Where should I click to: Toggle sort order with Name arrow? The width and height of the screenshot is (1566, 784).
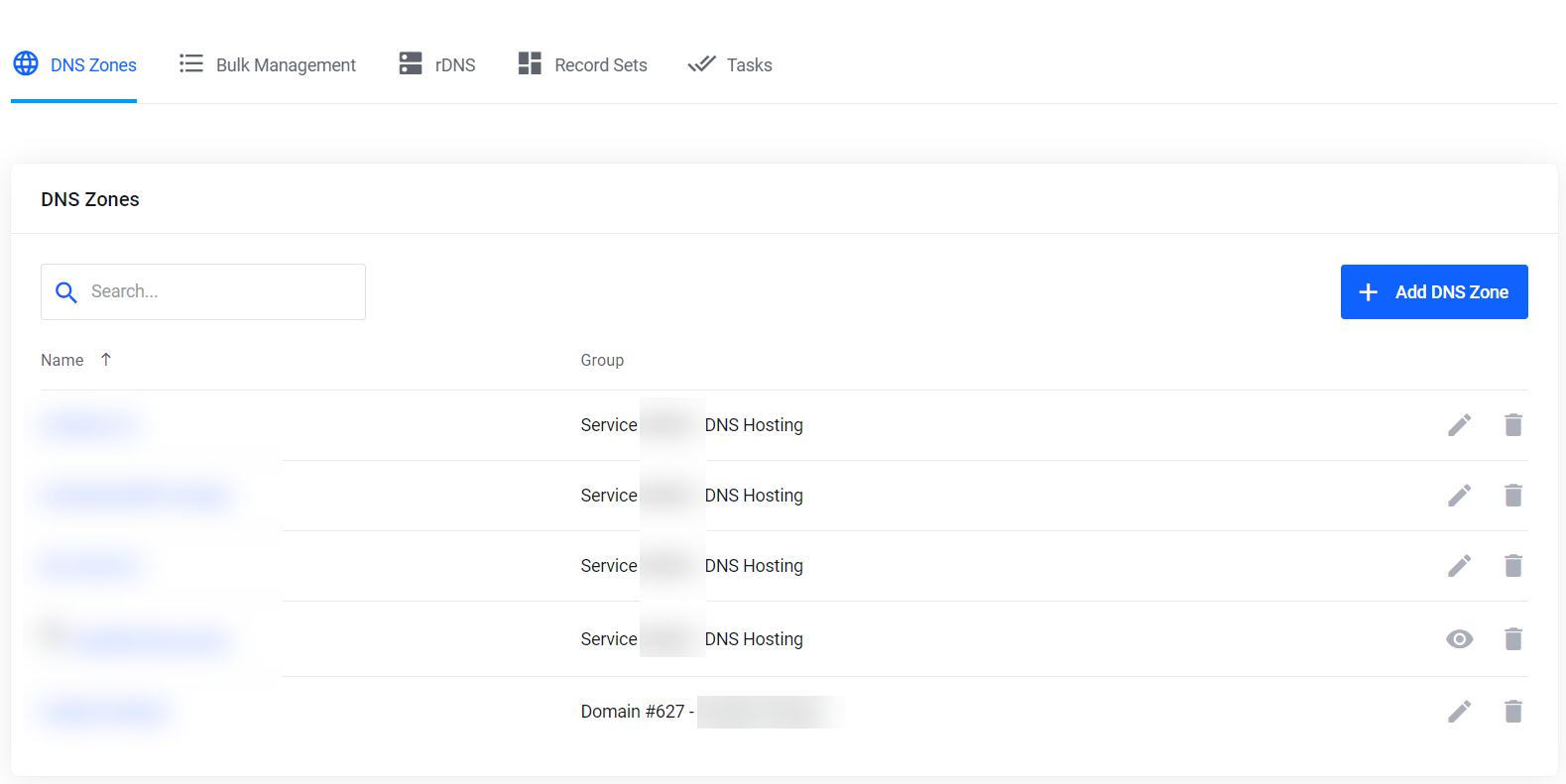click(106, 360)
